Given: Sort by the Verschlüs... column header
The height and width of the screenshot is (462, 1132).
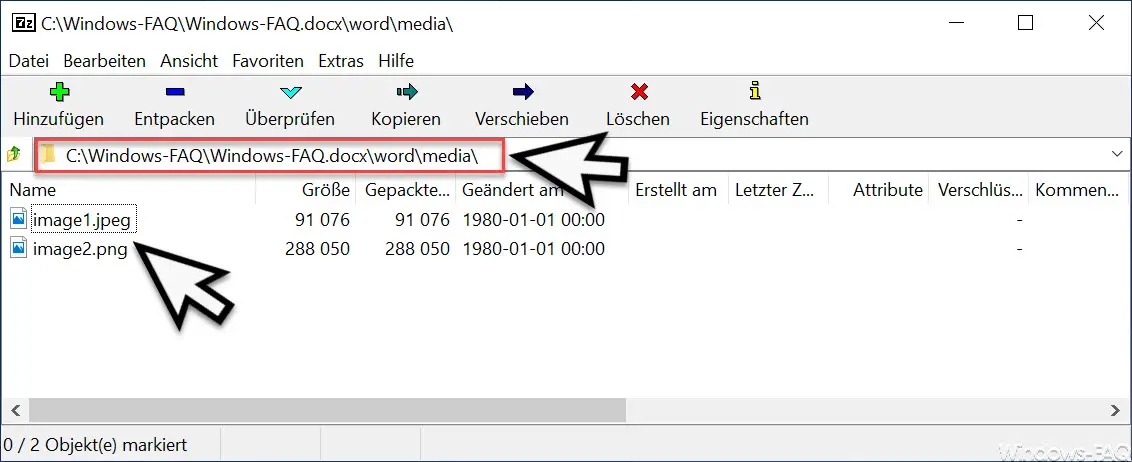Looking at the screenshot, I should point(979,190).
